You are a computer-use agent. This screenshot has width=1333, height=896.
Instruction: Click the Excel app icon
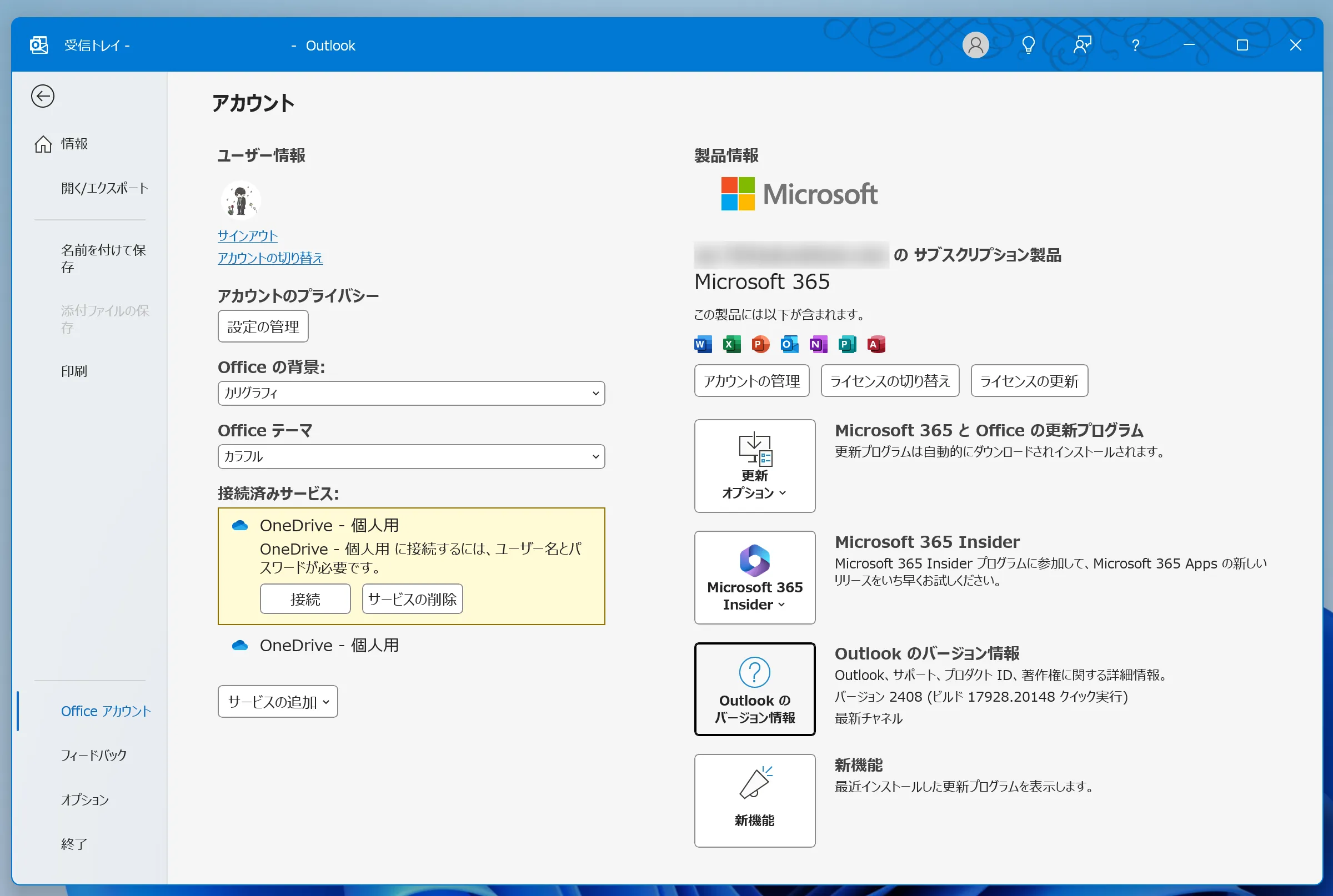tap(731, 344)
